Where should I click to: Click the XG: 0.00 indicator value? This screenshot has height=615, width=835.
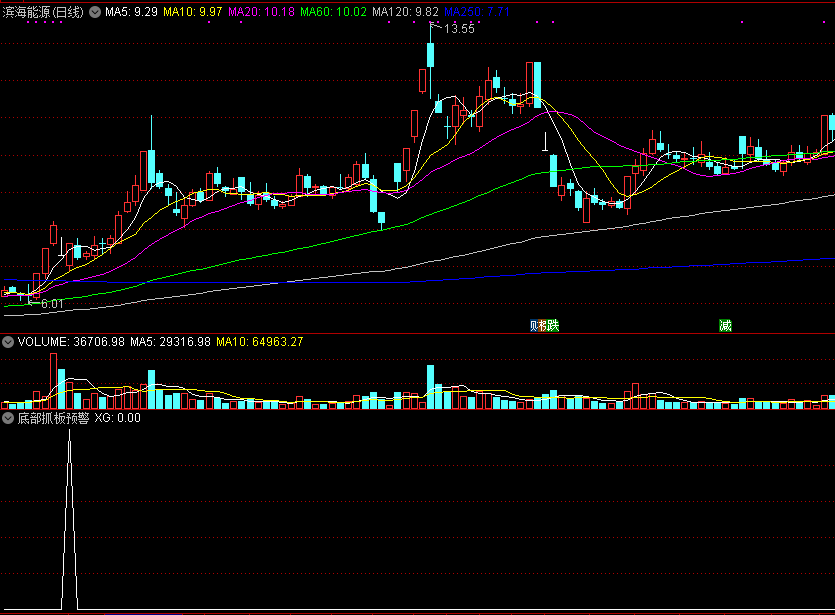pos(118,418)
